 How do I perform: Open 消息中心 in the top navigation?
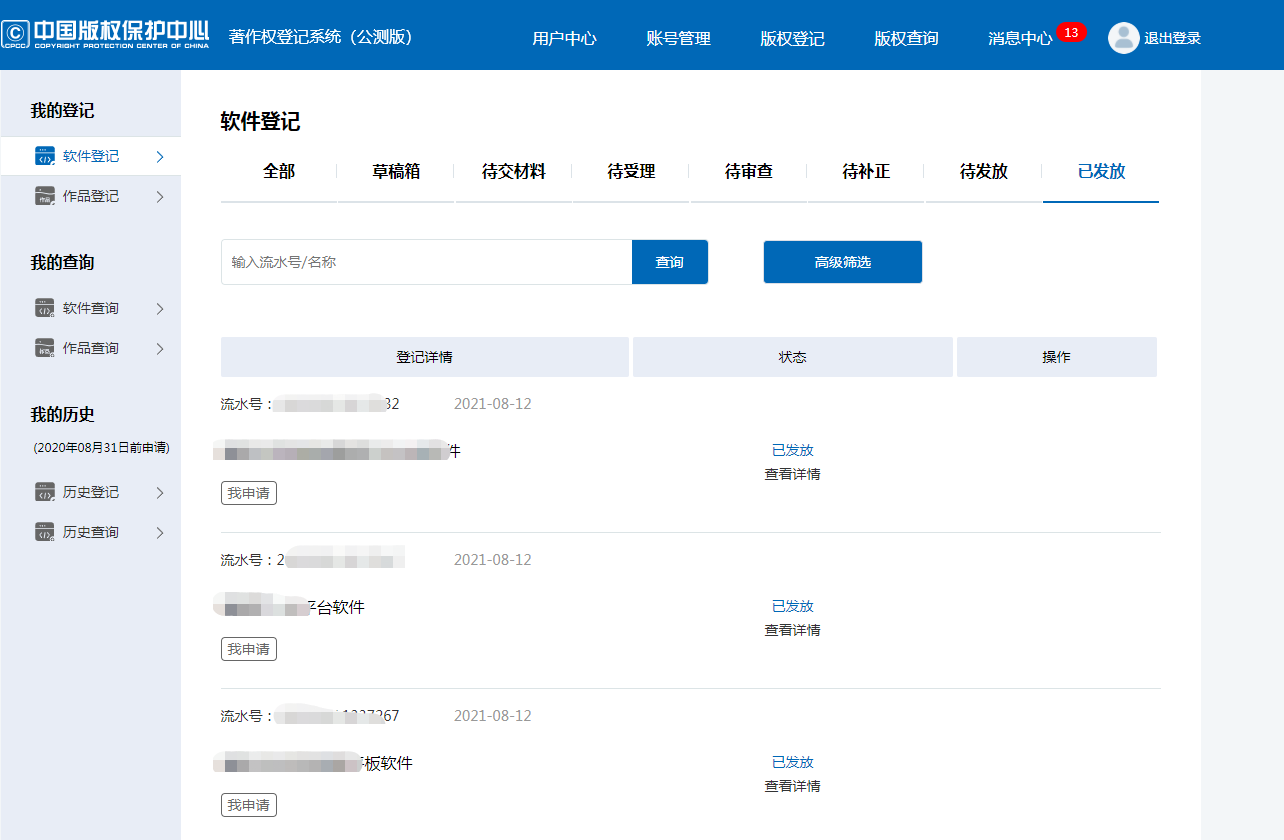tap(1020, 38)
